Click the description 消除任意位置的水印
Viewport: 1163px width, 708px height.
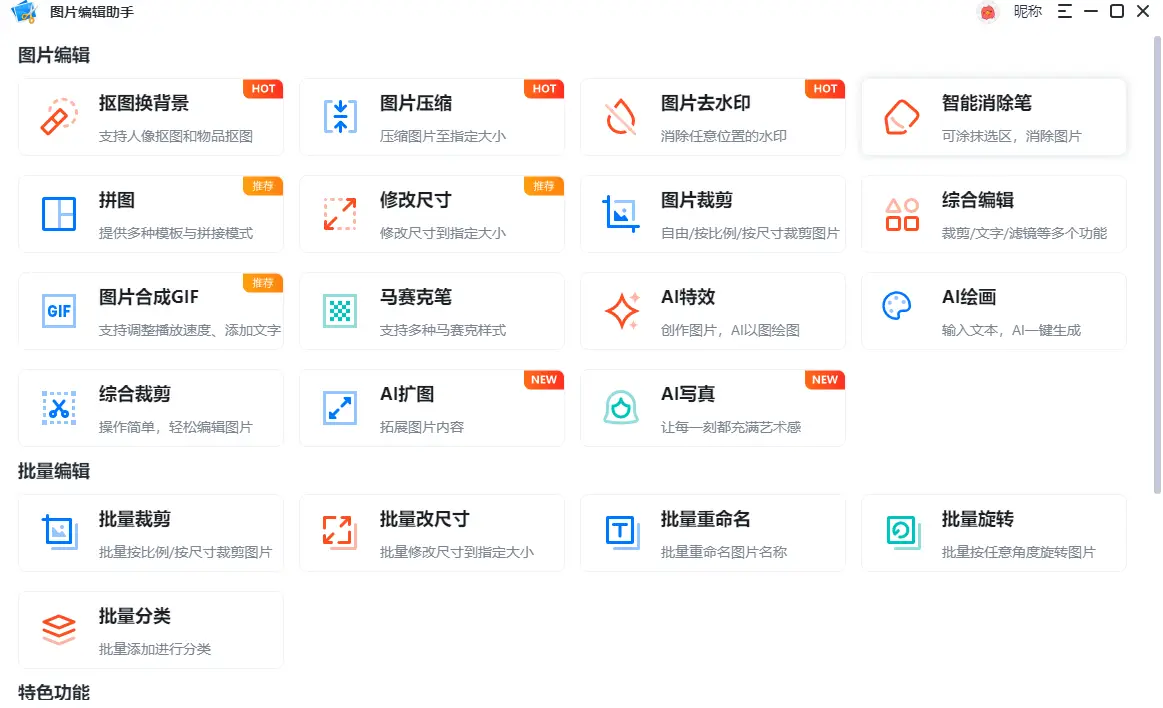pos(724,136)
